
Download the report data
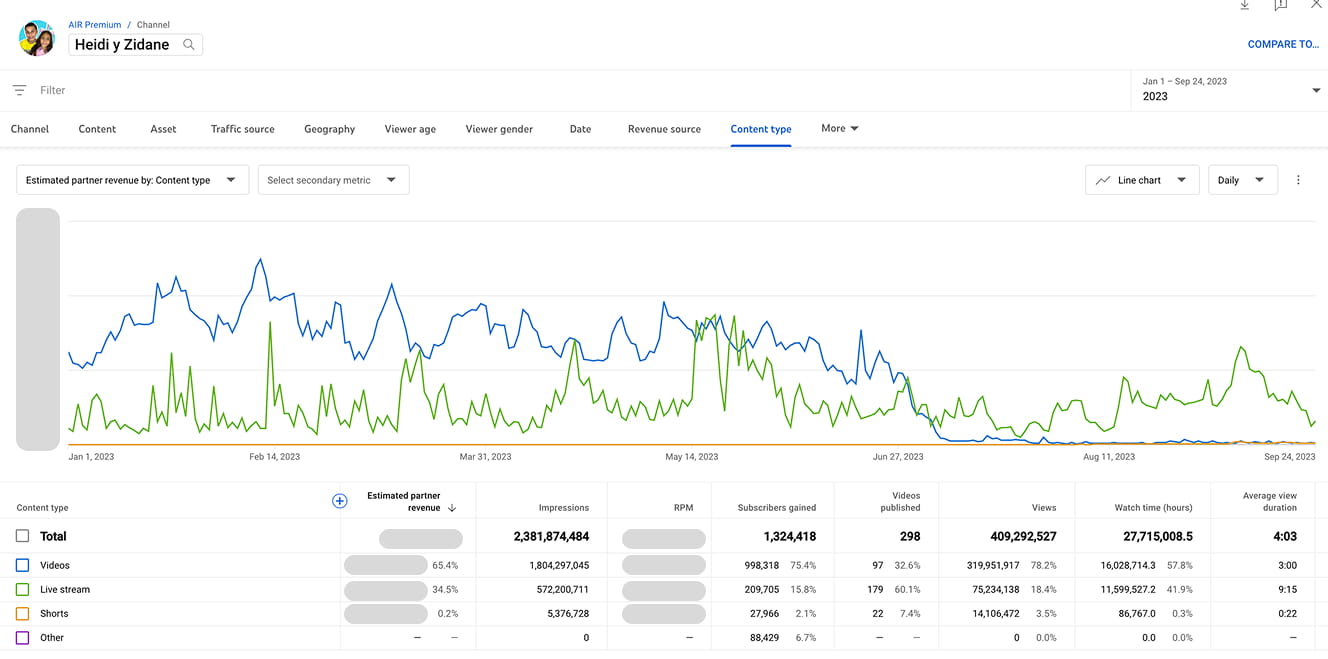click(1244, 6)
